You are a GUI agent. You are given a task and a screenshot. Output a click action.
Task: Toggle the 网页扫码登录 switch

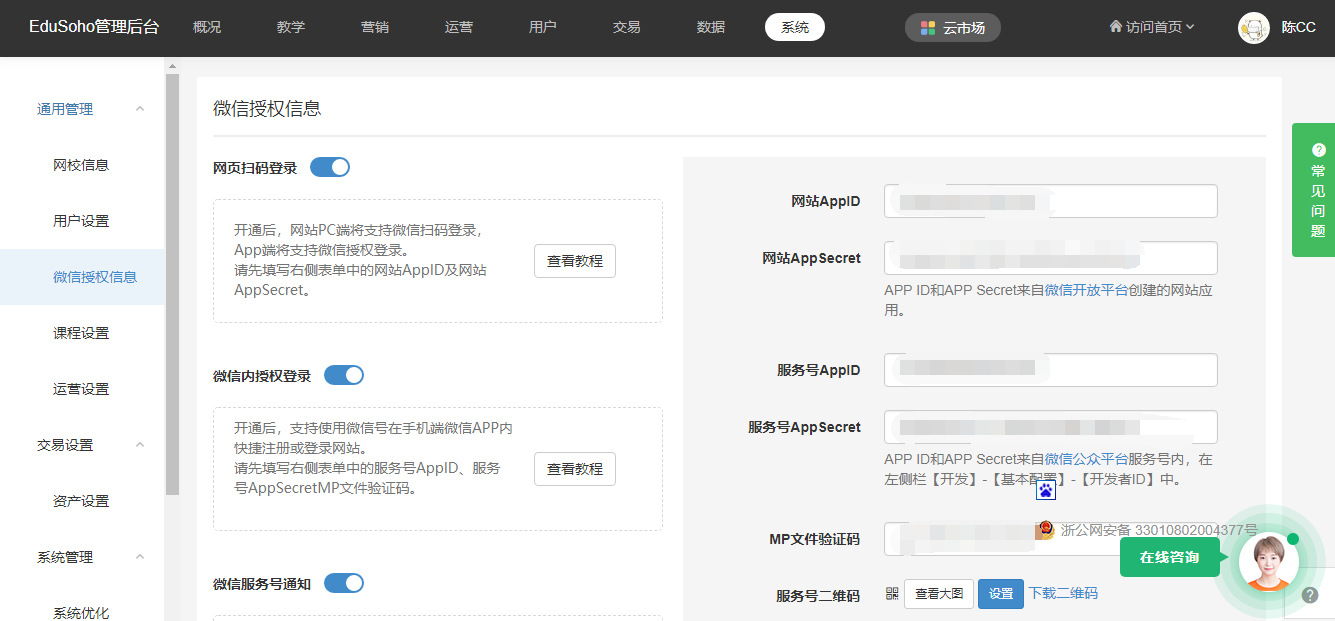coord(330,167)
